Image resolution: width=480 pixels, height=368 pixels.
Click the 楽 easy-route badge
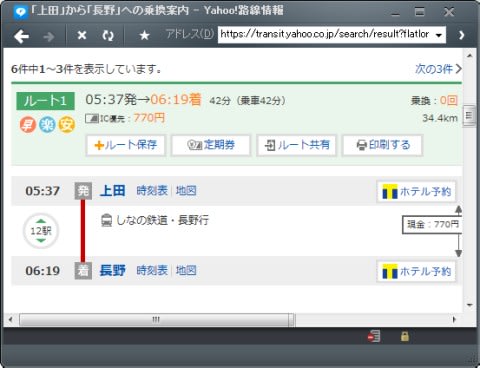[47, 125]
